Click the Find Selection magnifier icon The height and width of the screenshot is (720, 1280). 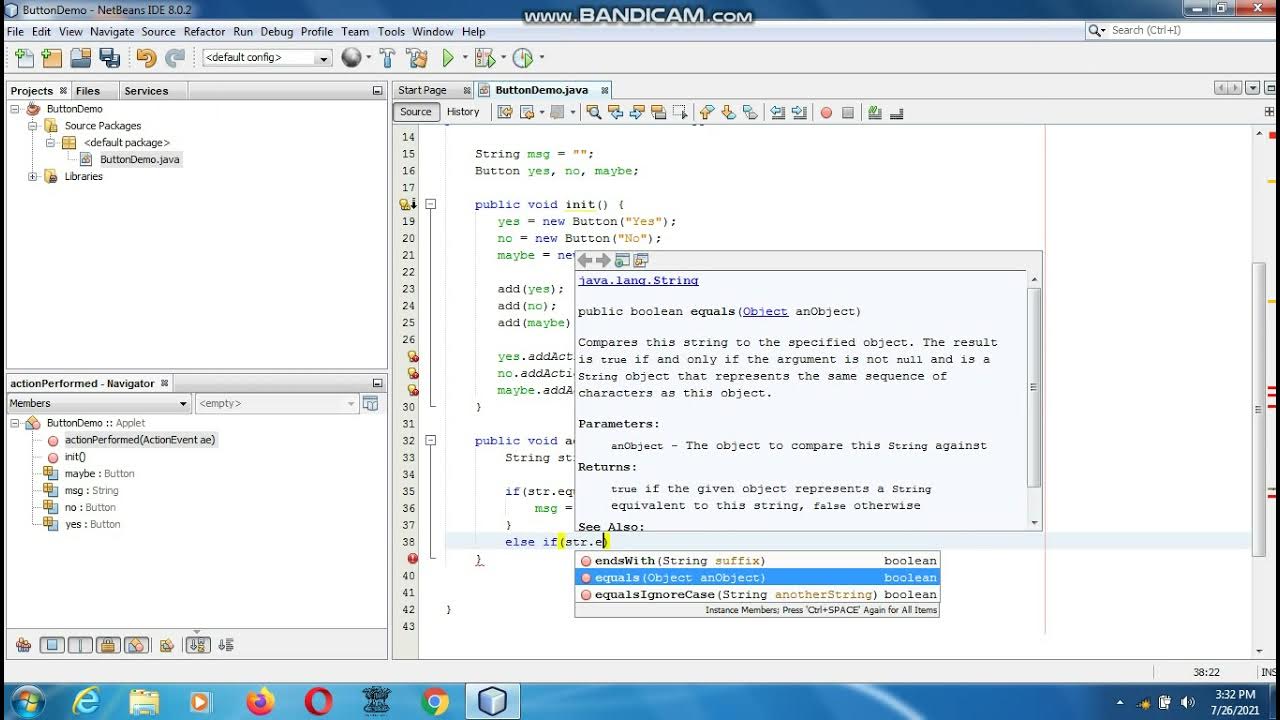click(x=594, y=112)
